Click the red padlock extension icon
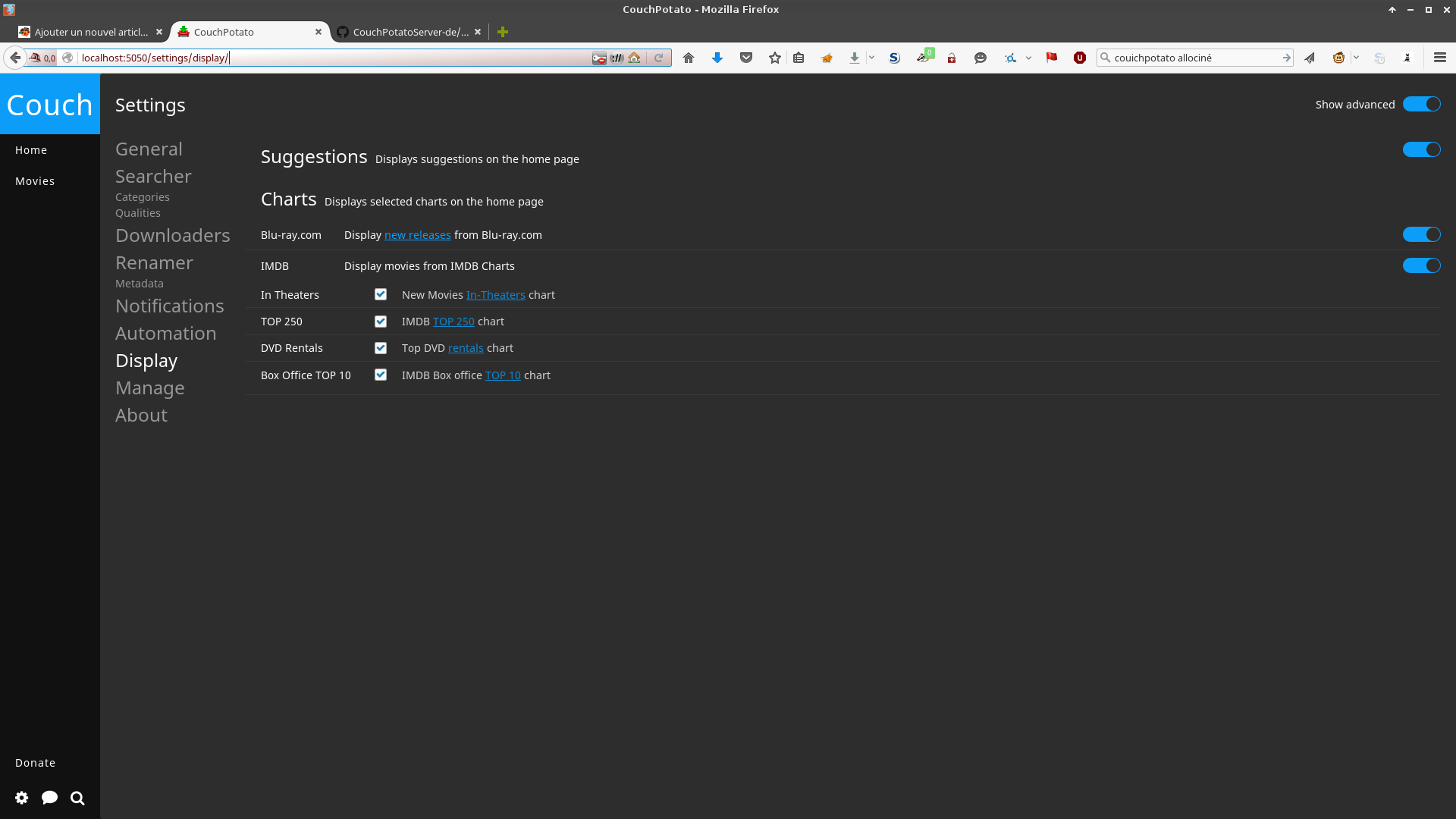Image resolution: width=1456 pixels, height=819 pixels. (952, 58)
